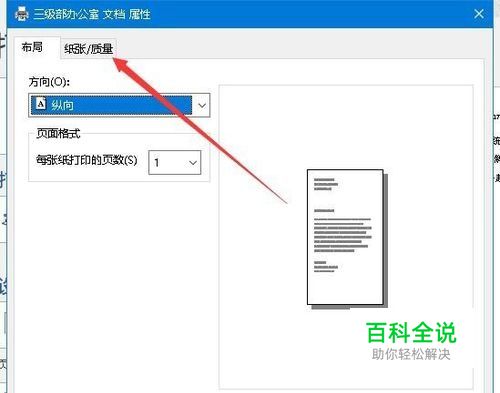This screenshot has width=500, height=393.
Task: Click the dialog title 文档 属性
Action: coord(127,14)
